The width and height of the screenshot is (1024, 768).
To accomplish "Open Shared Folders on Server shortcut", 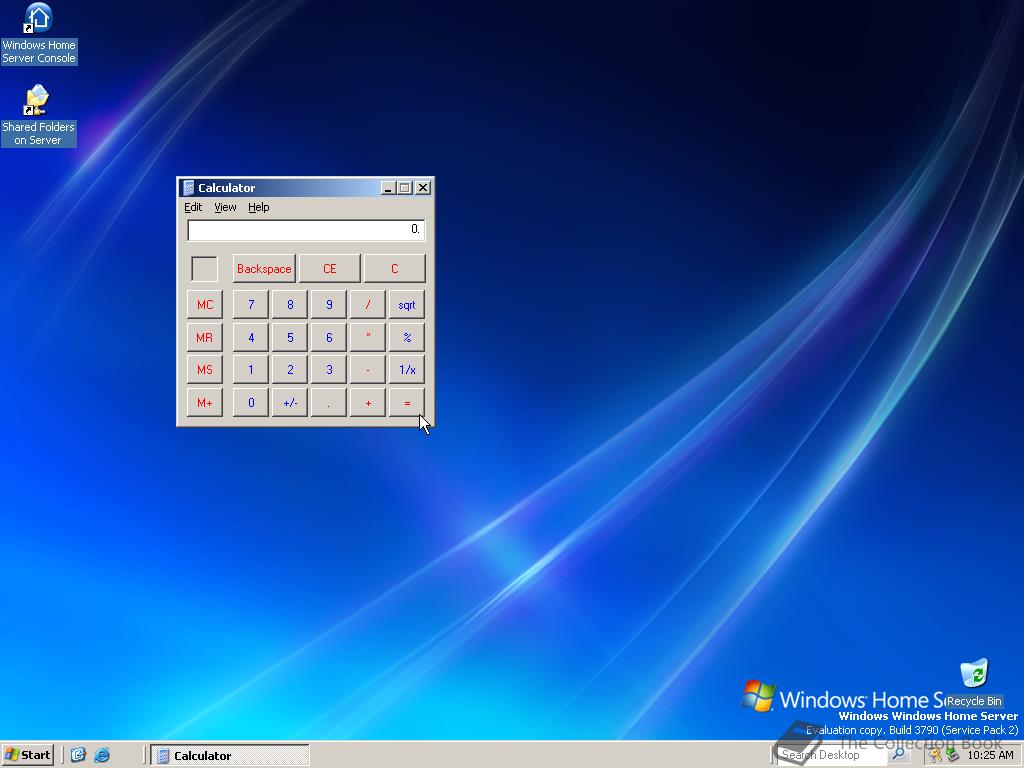I will [x=39, y=116].
